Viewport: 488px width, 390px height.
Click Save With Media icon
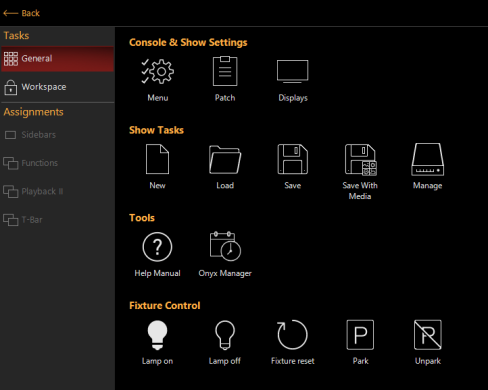coord(360,160)
